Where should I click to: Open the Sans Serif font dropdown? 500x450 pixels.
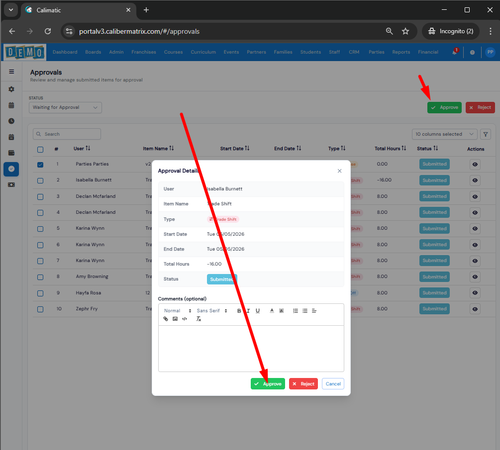click(212, 311)
